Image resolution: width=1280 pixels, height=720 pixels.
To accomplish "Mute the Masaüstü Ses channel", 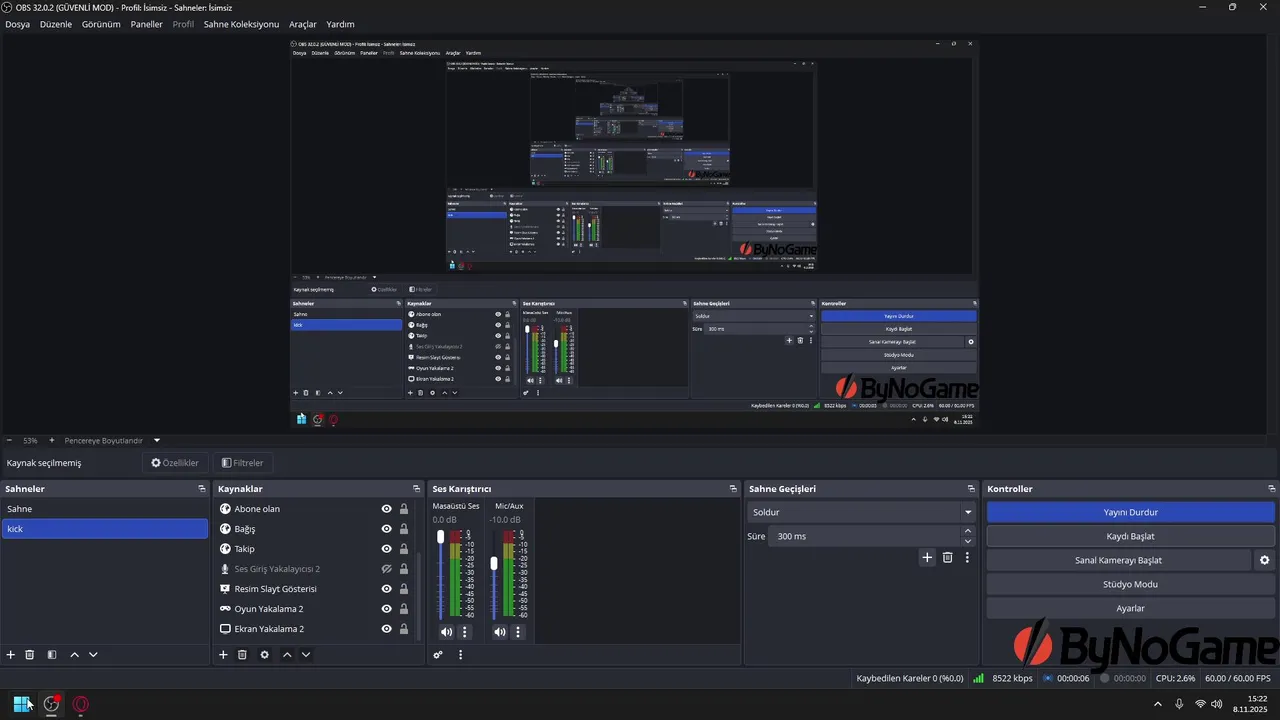I will pyautogui.click(x=446, y=632).
